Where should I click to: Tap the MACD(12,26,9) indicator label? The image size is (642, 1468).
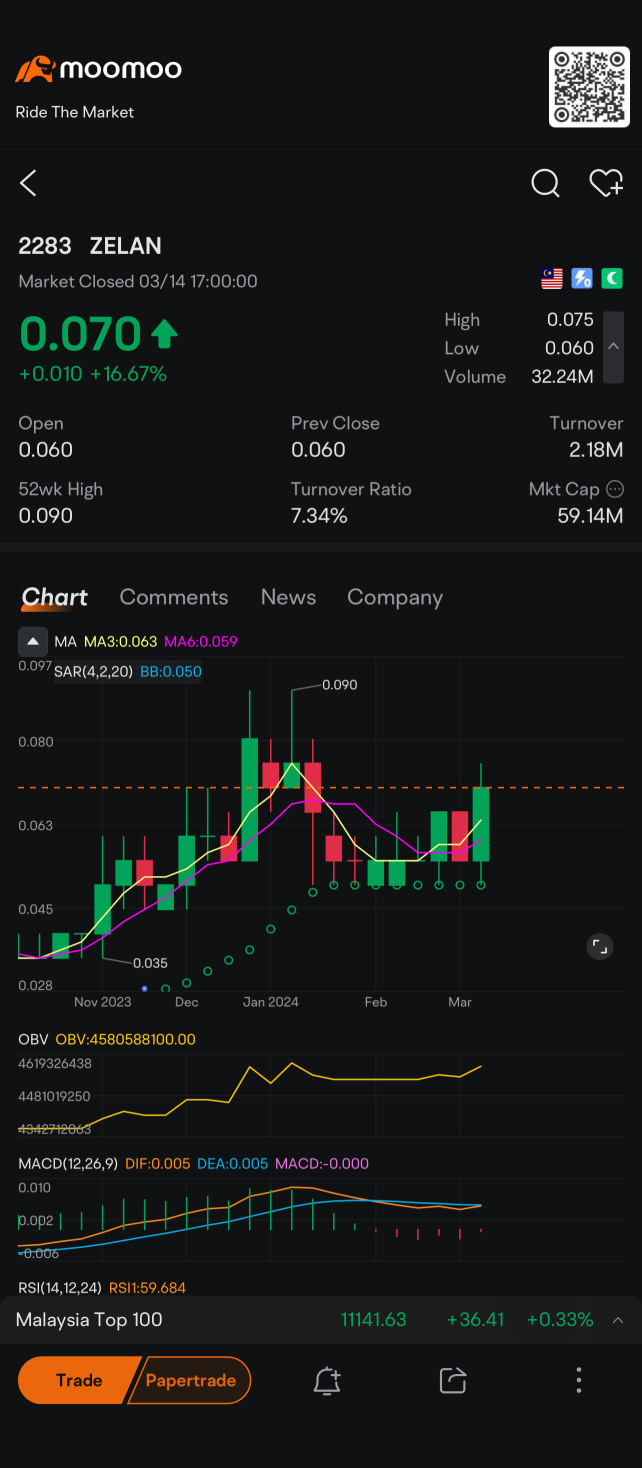[68, 1164]
